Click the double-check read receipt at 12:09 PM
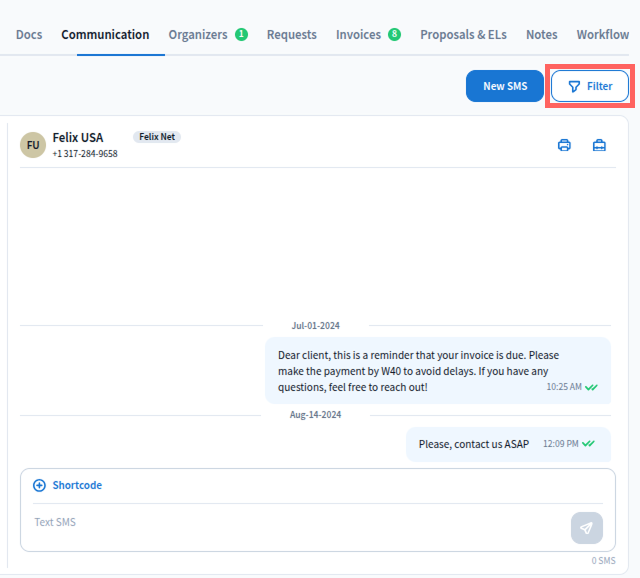The height and width of the screenshot is (578, 640). (x=589, y=444)
